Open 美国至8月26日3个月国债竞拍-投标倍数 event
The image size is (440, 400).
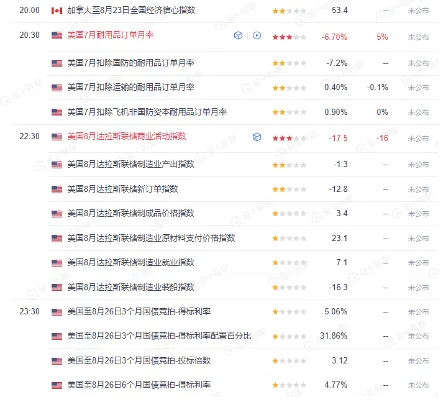tap(139, 361)
